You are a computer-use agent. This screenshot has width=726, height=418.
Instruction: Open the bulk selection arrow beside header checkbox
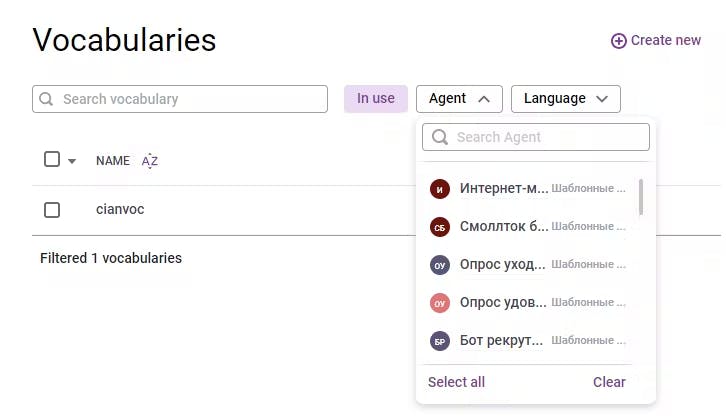coord(72,161)
